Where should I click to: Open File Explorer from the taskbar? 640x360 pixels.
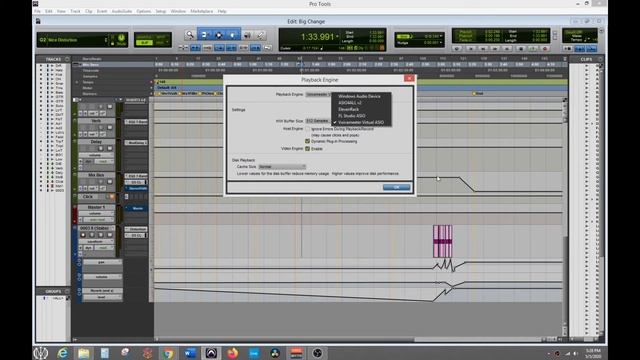[x=84, y=353]
